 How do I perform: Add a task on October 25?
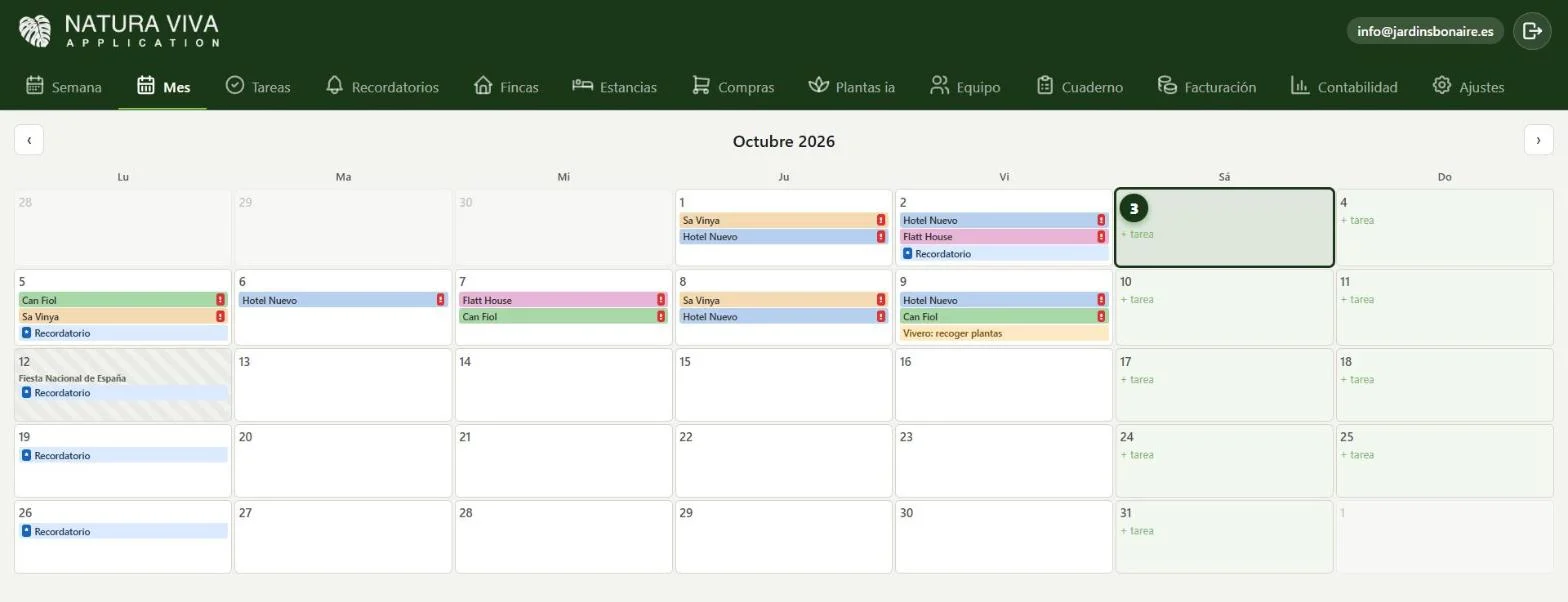point(1357,454)
